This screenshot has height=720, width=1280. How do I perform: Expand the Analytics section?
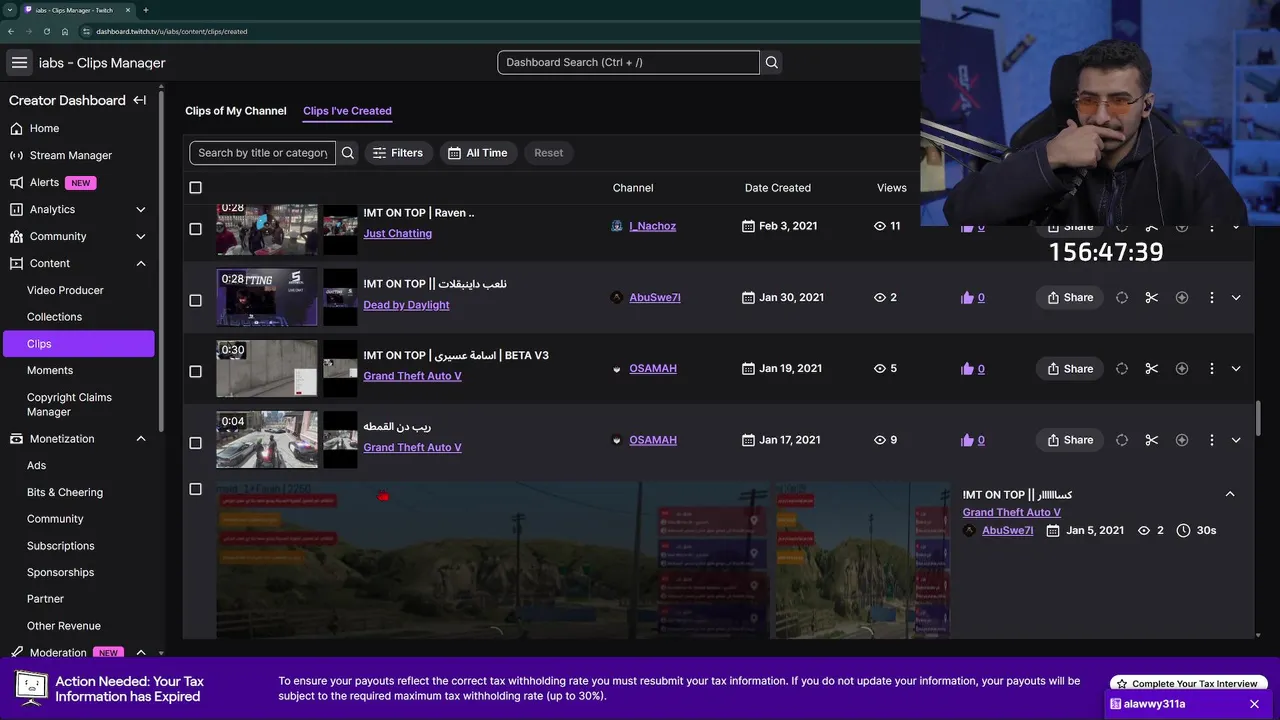pyautogui.click(x=140, y=209)
